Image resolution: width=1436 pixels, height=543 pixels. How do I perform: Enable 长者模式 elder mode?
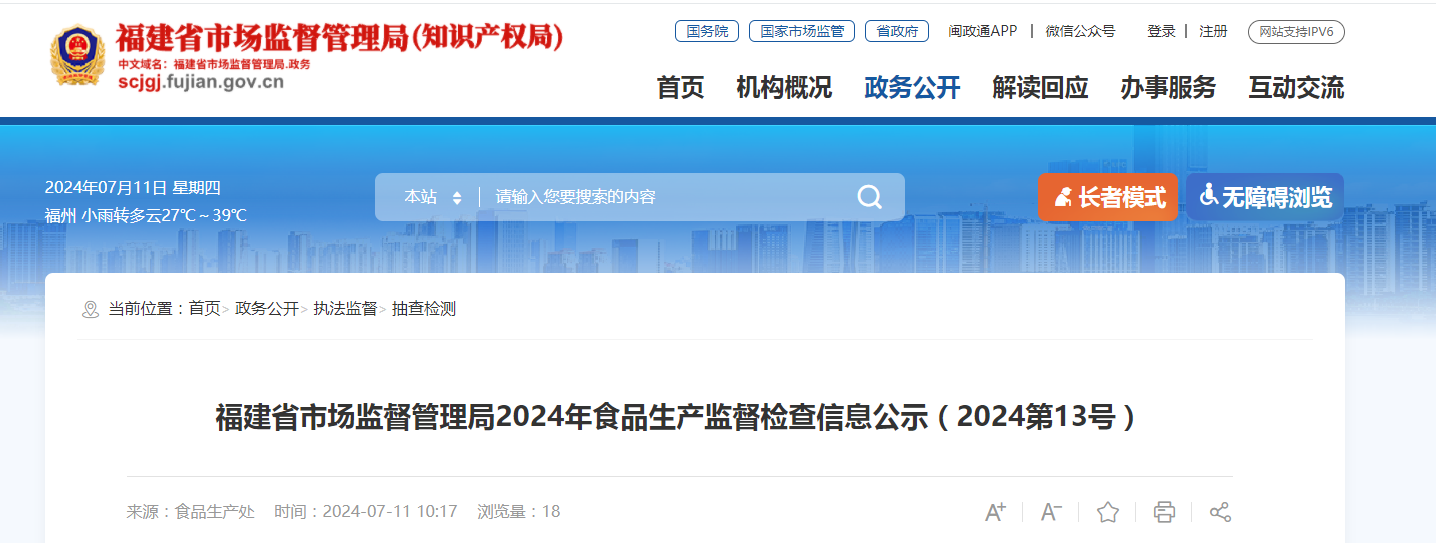[1107, 197]
